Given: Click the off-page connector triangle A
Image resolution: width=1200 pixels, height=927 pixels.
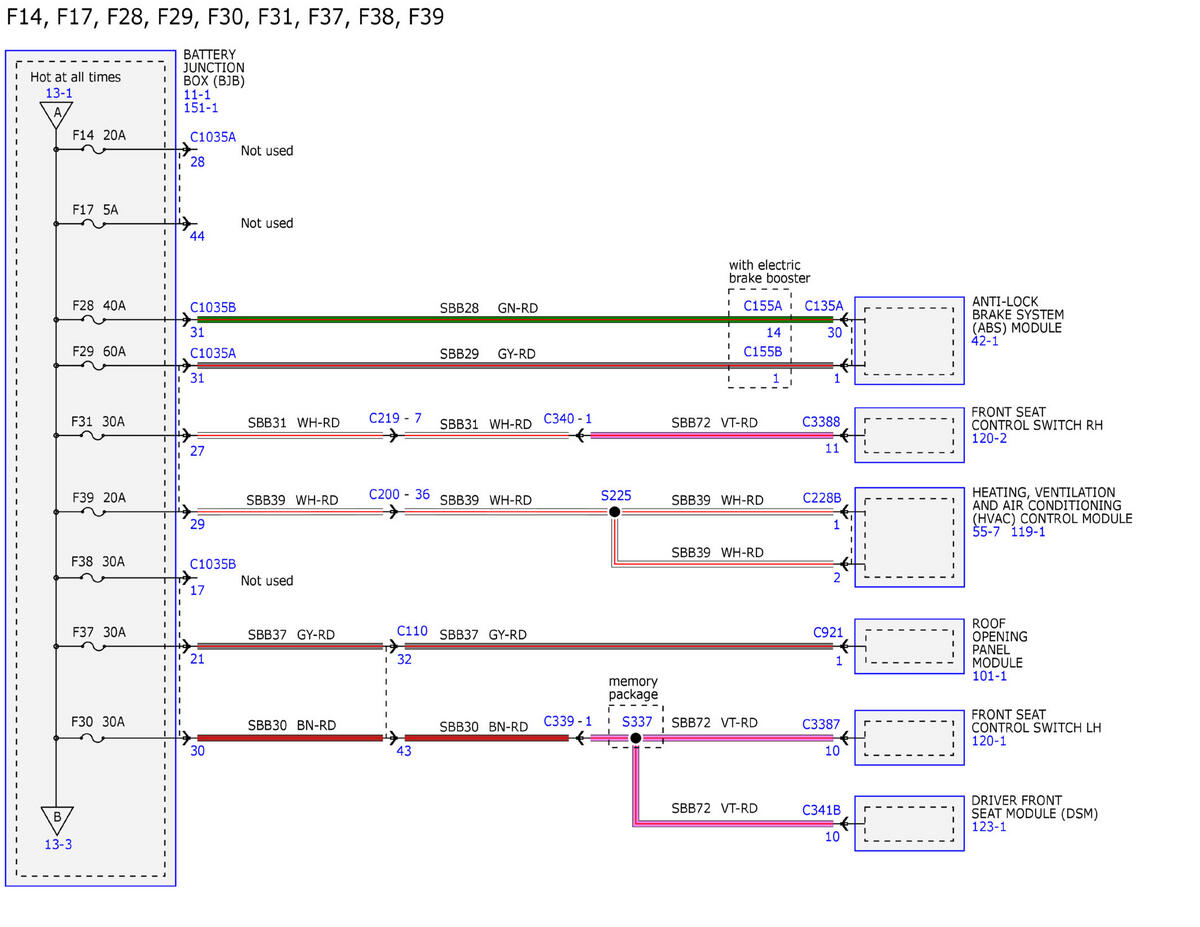Looking at the screenshot, I should tap(57, 115).
